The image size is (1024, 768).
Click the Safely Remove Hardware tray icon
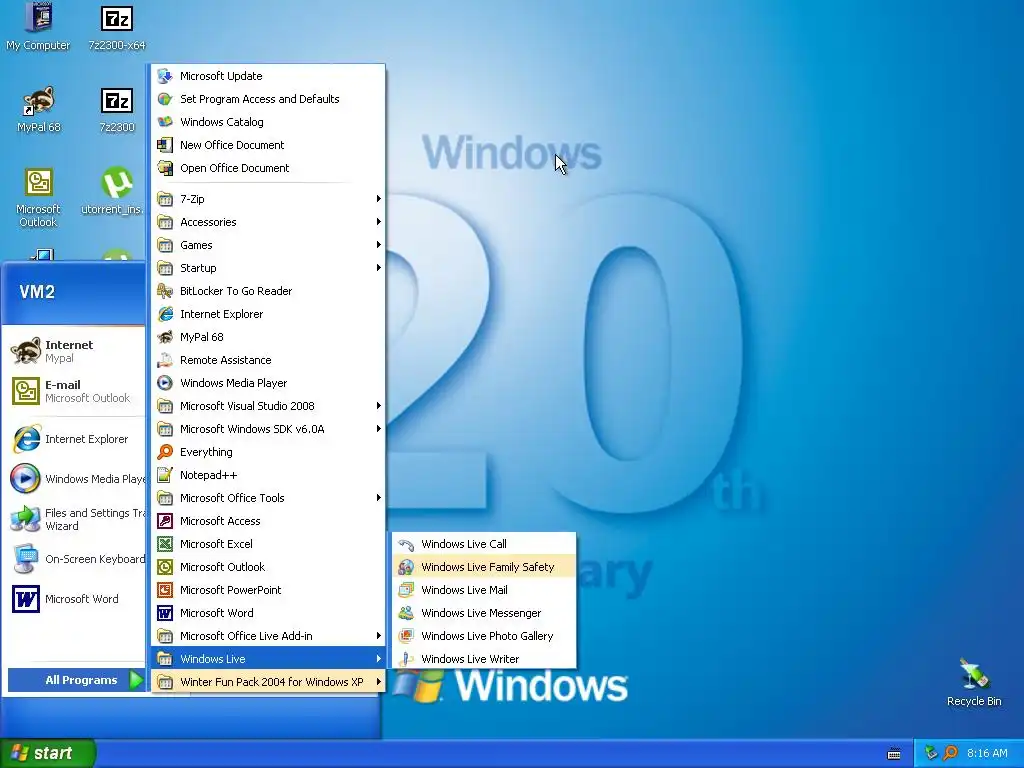pos(931,753)
